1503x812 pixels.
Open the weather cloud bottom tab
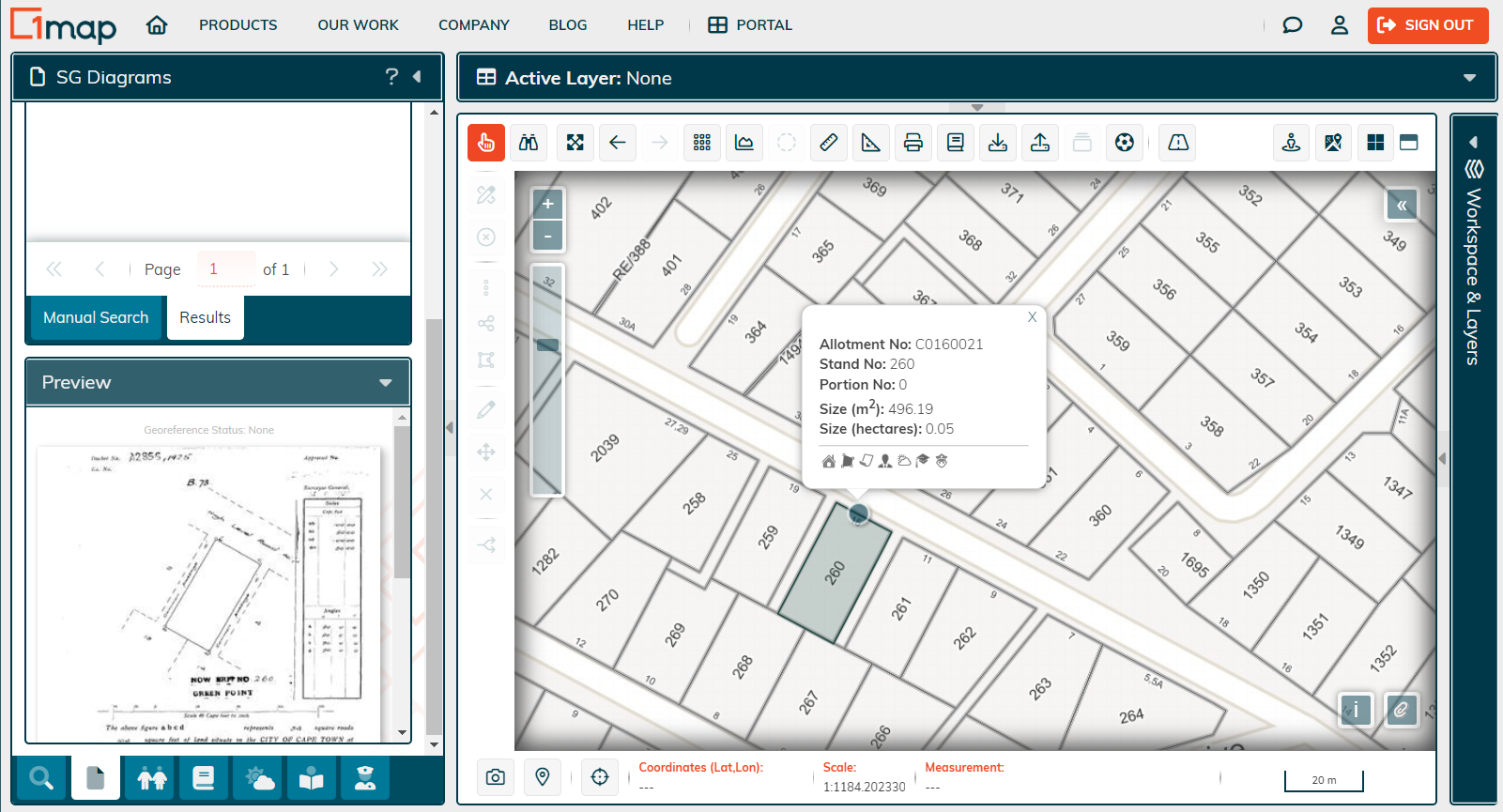point(259,778)
